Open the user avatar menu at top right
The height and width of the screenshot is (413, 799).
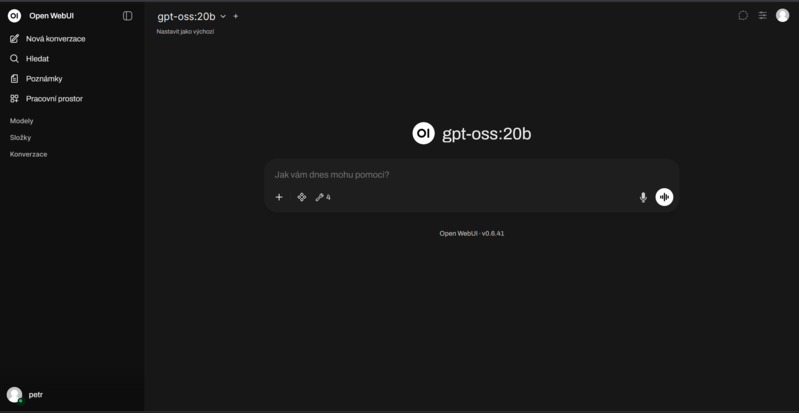tap(782, 15)
